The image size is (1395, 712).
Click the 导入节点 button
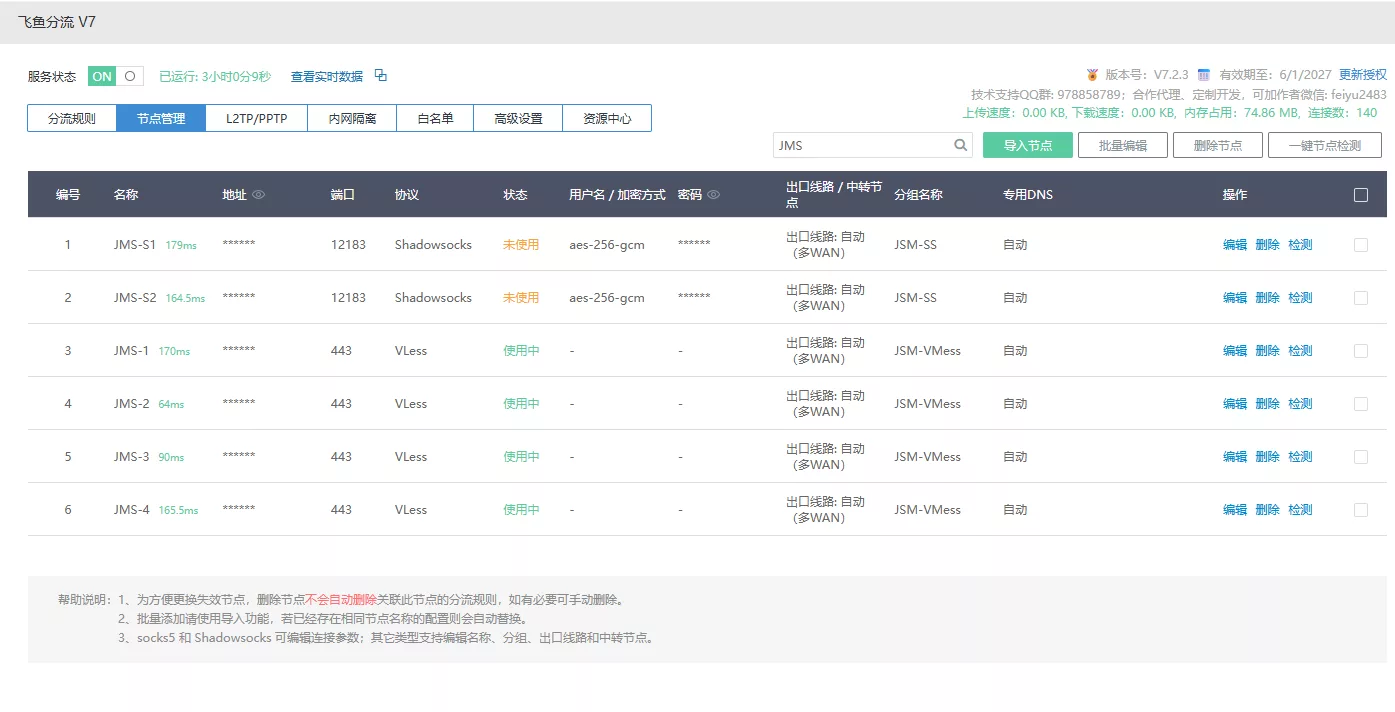[x=1028, y=145]
